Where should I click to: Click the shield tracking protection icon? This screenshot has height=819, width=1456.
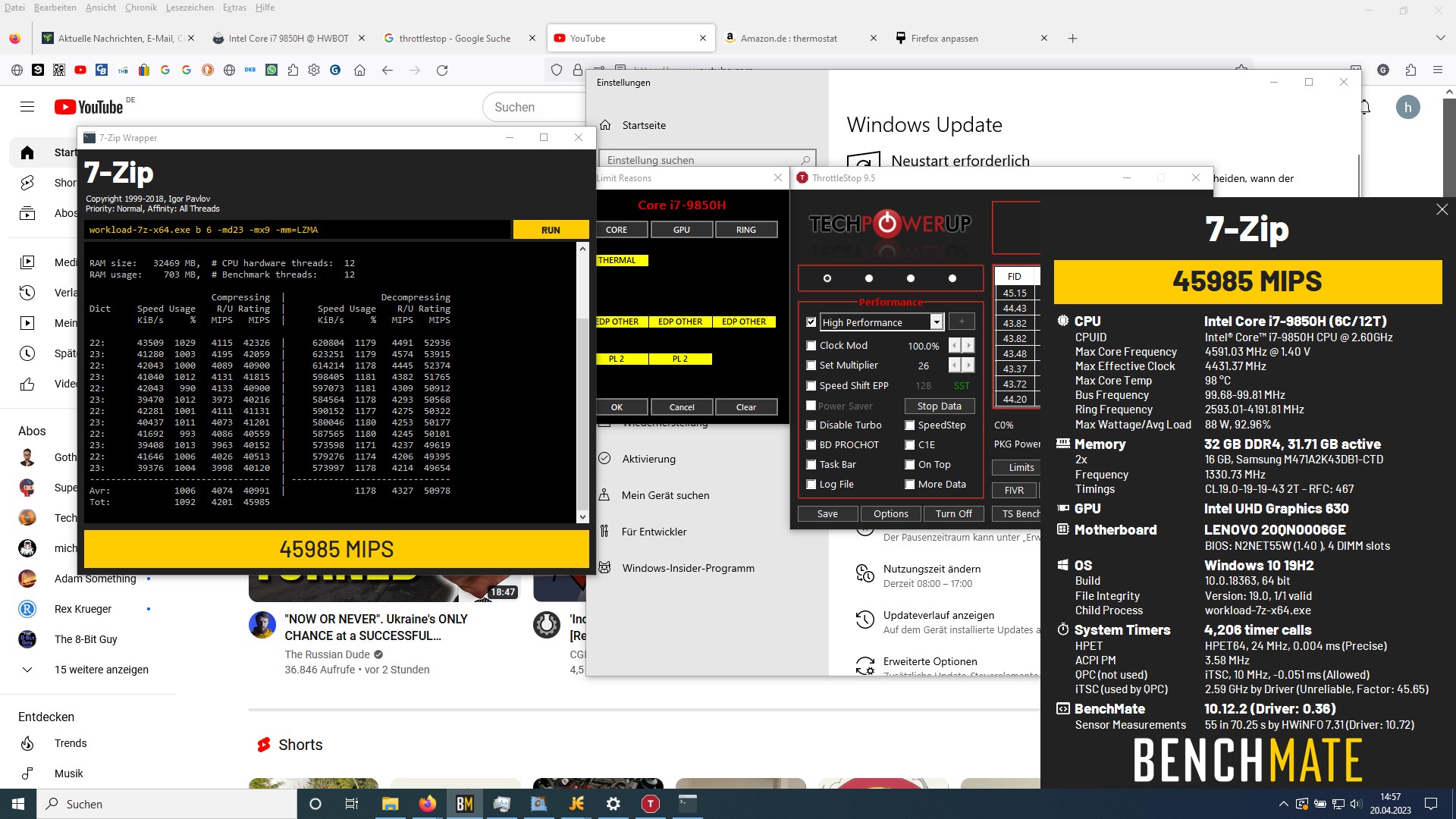(557, 70)
